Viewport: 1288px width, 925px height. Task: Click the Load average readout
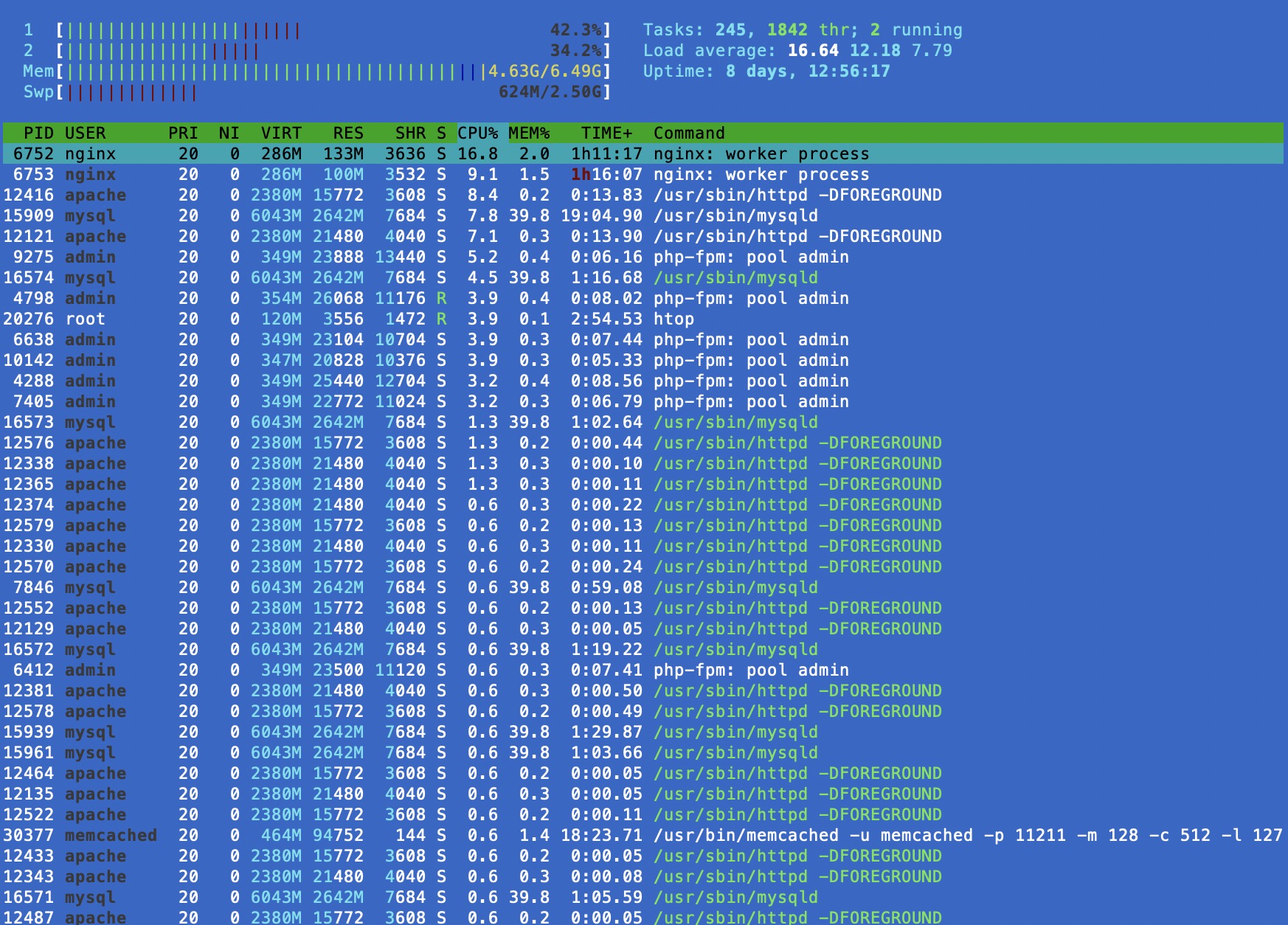pos(797,51)
